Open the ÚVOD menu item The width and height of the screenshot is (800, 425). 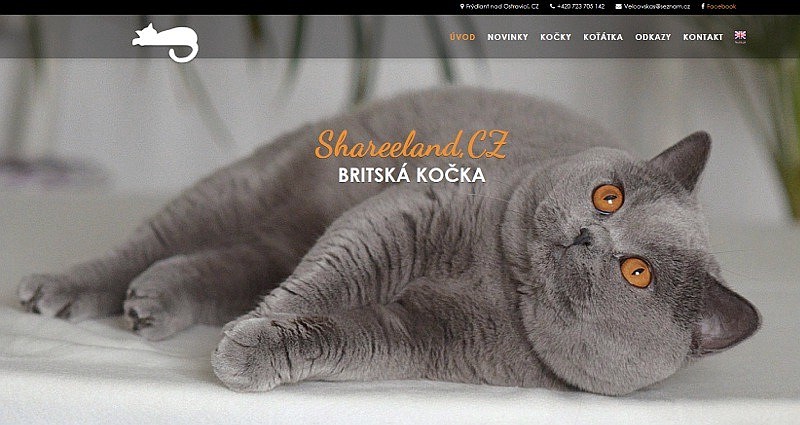click(462, 37)
